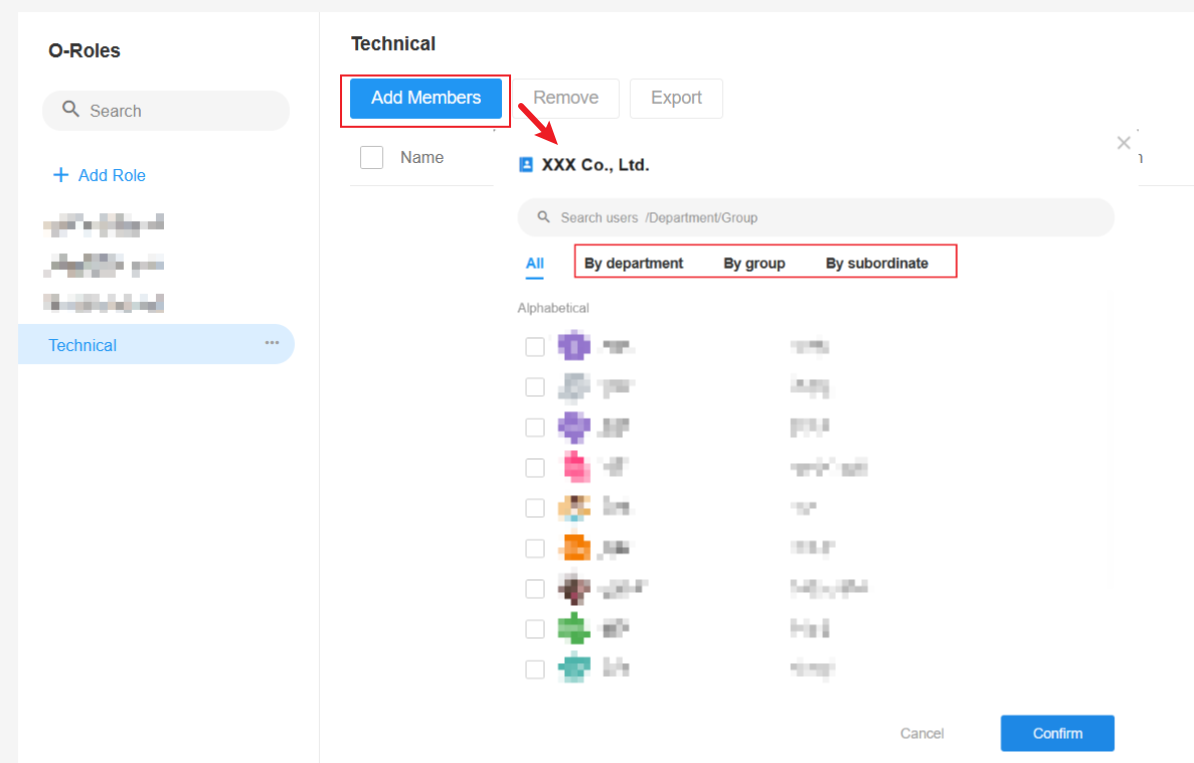Click the Confirm button
This screenshot has height=763, width=1194.
1057,733
